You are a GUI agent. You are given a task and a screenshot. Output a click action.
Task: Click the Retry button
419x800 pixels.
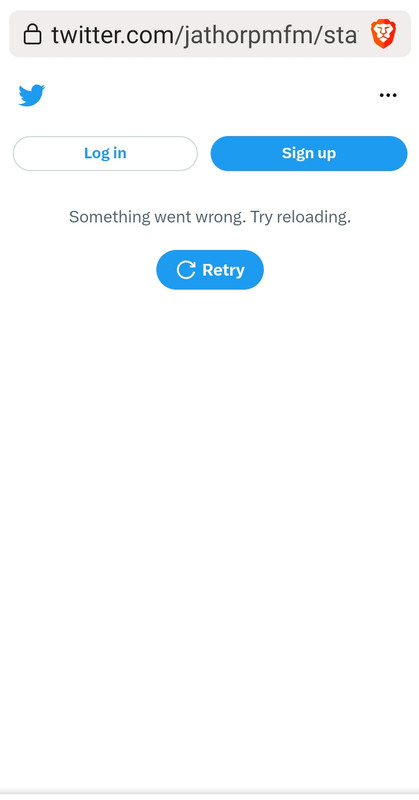click(210, 270)
